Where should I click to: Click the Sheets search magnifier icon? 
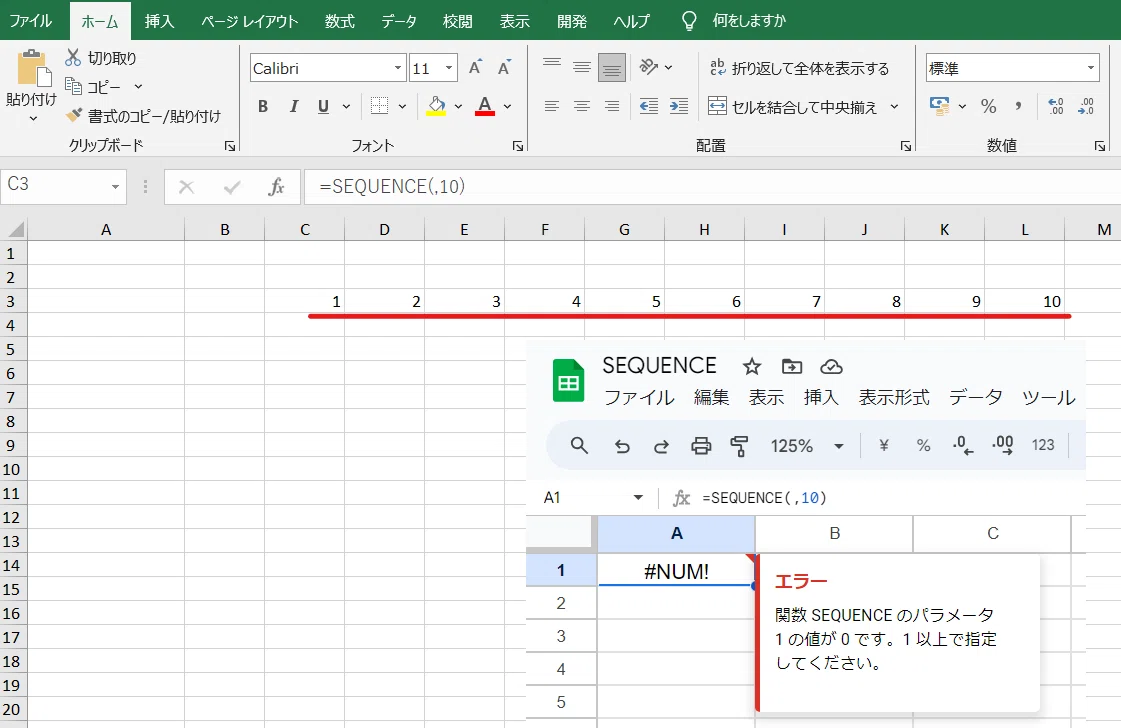579,446
